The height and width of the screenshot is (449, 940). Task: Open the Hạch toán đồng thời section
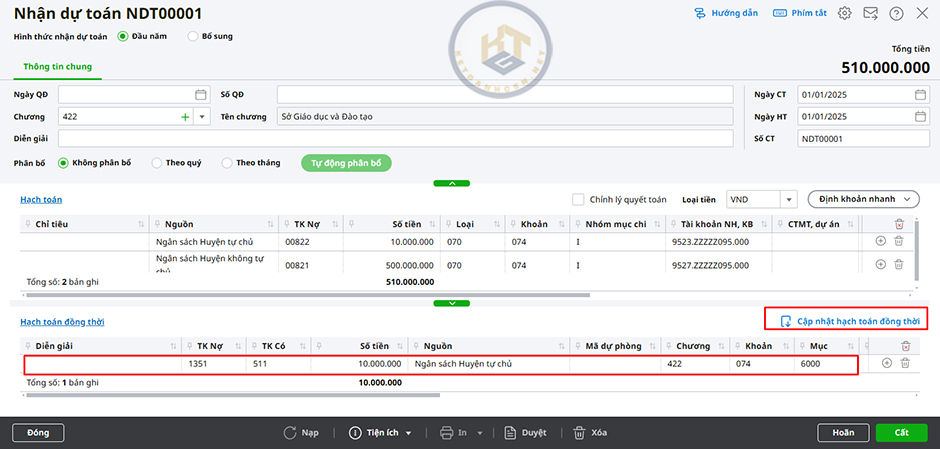[x=62, y=322]
